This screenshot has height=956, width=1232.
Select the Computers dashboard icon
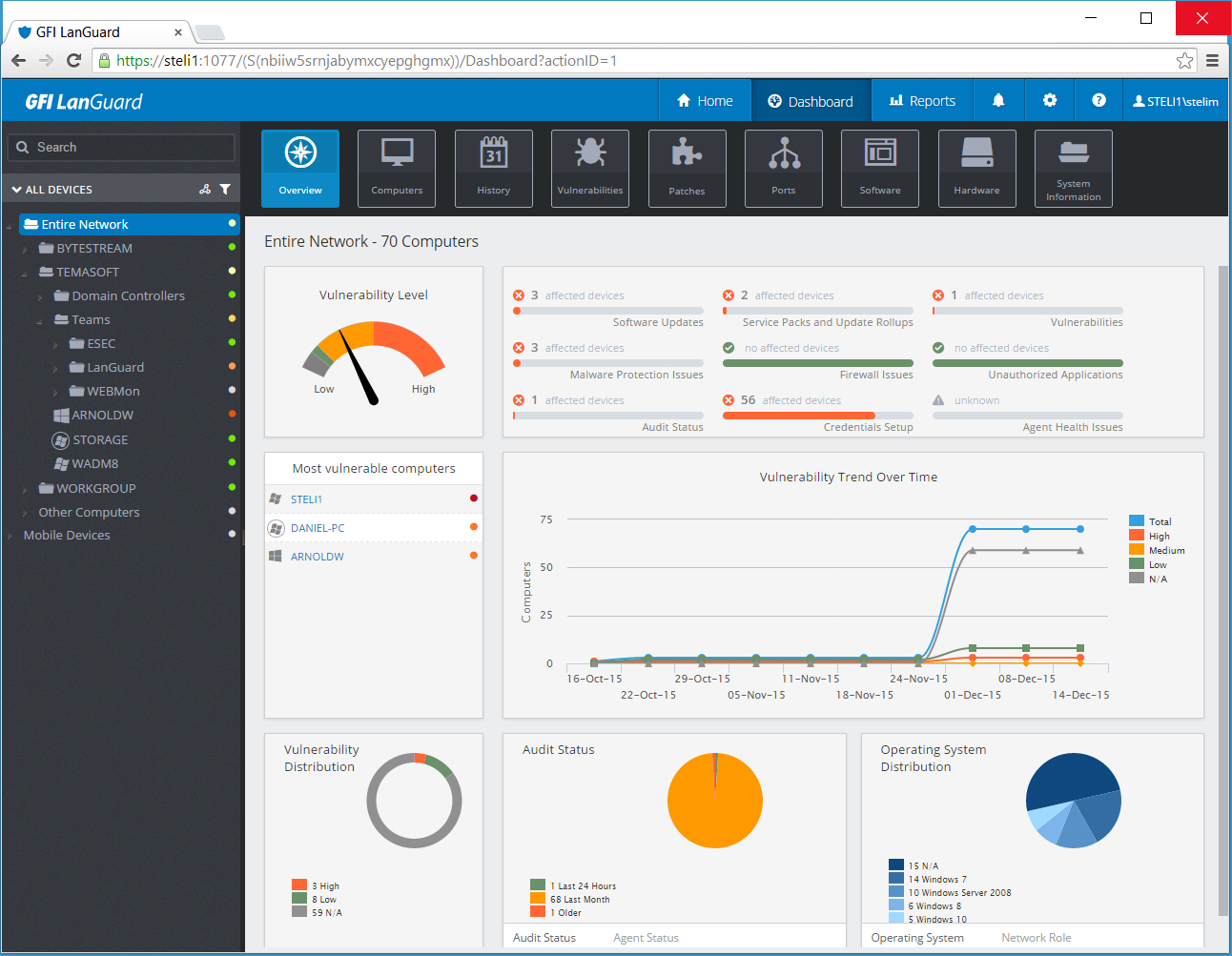tap(396, 168)
